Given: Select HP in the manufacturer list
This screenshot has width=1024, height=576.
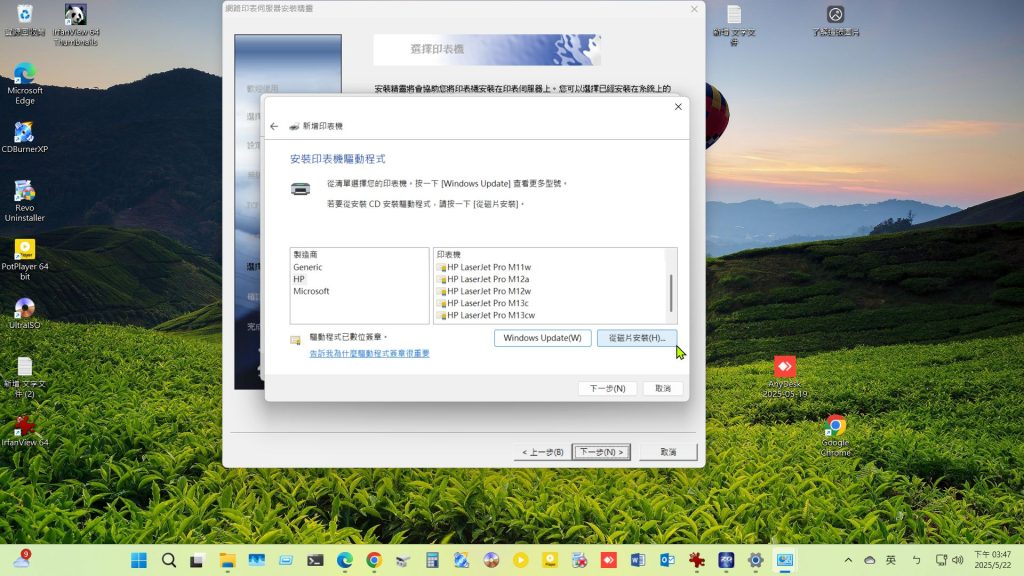Looking at the screenshot, I should pyautogui.click(x=299, y=280).
